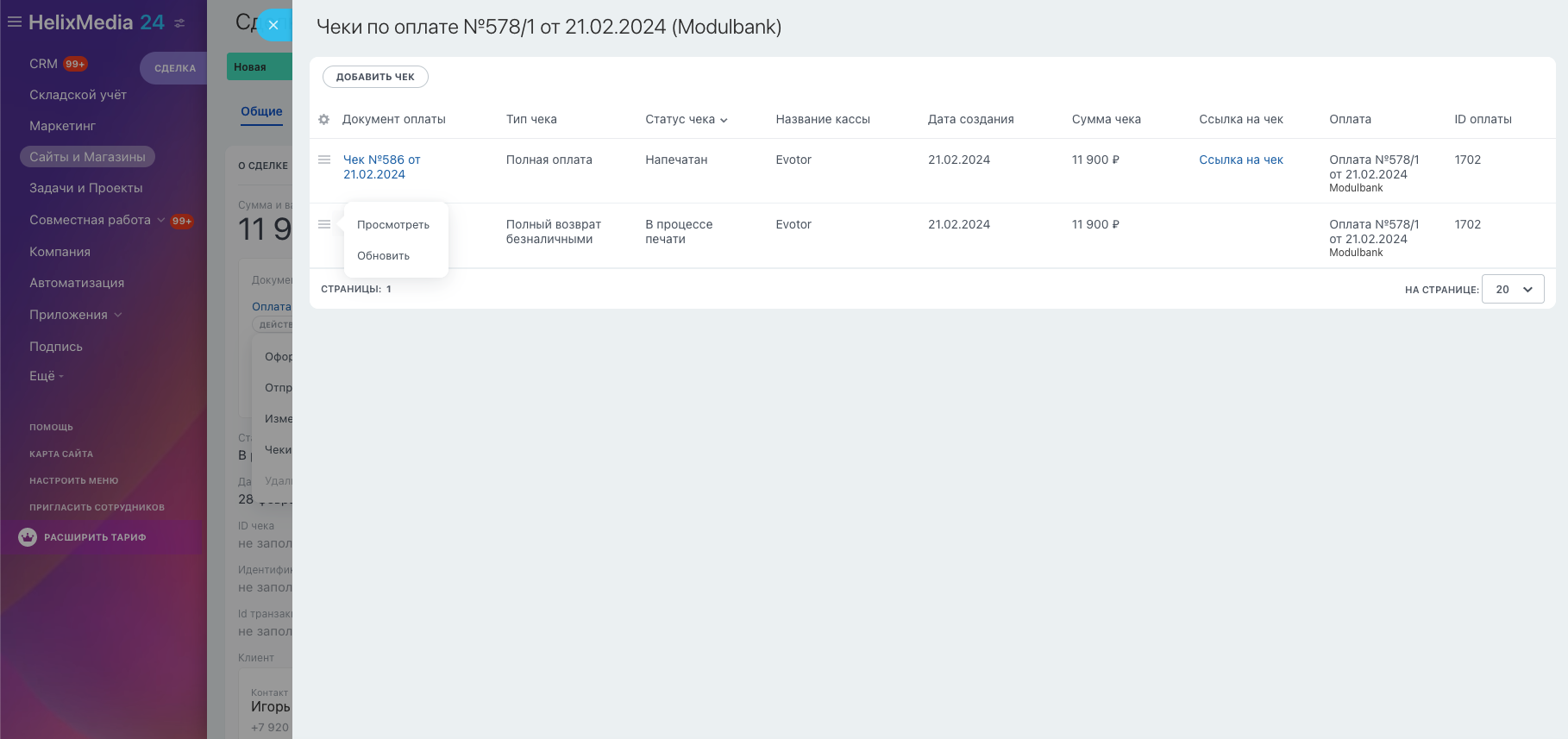Expand the Ещё sidebar menu
The width and height of the screenshot is (1568, 739).
(x=47, y=376)
